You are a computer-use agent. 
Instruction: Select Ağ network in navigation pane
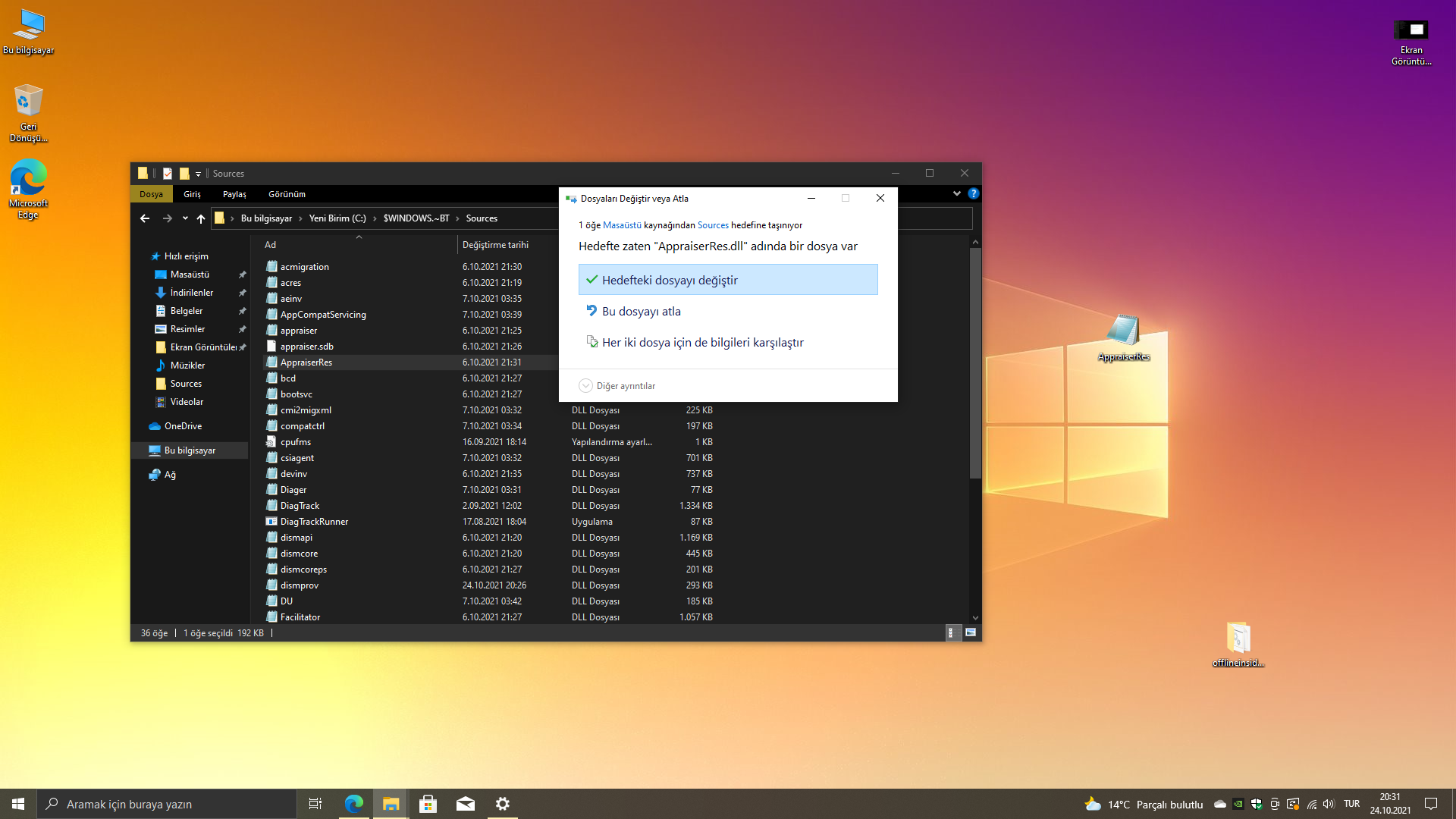[x=170, y=475]
